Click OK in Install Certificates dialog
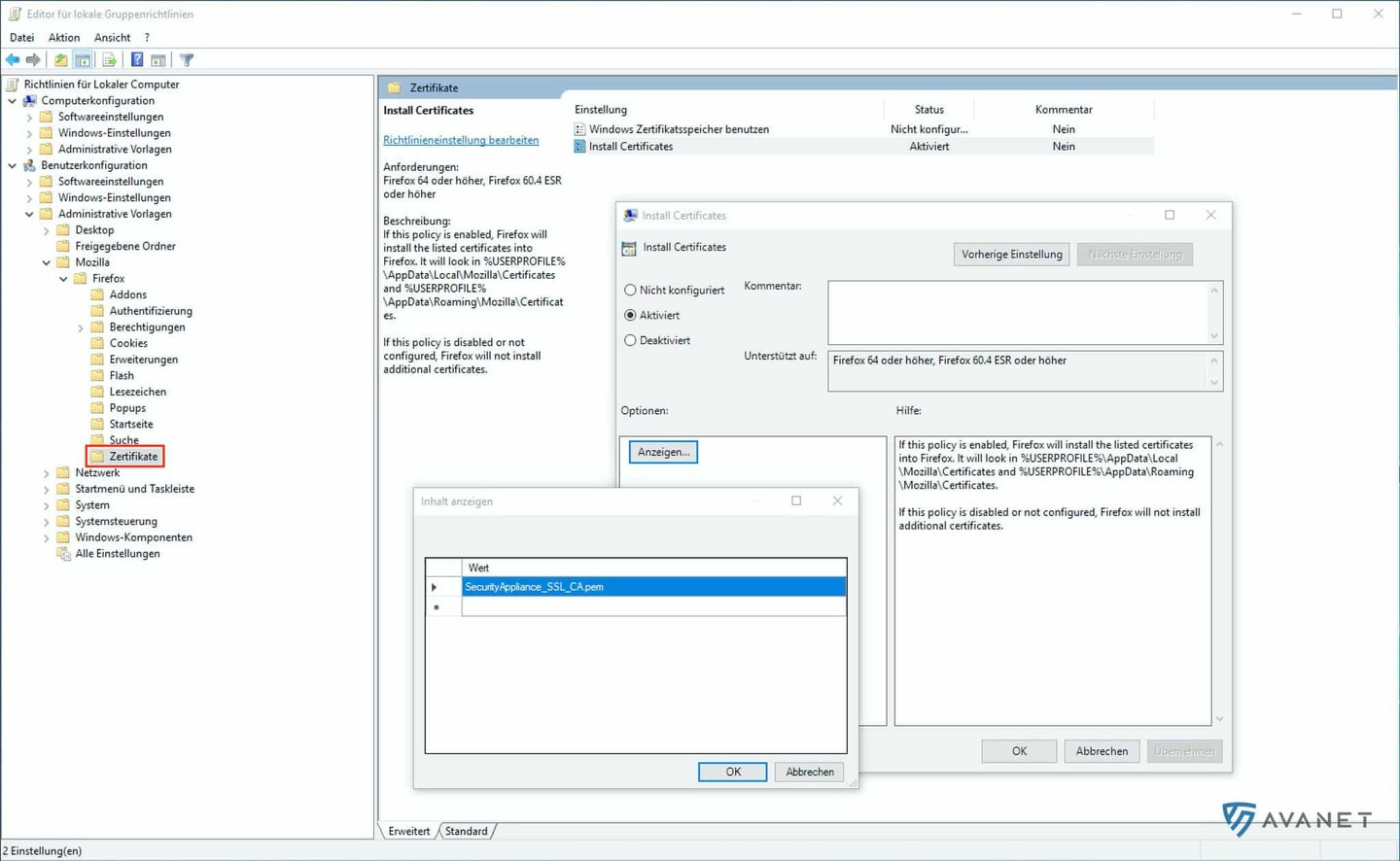Screen dimensions: 1400x861 click(x=1019, y=751)
